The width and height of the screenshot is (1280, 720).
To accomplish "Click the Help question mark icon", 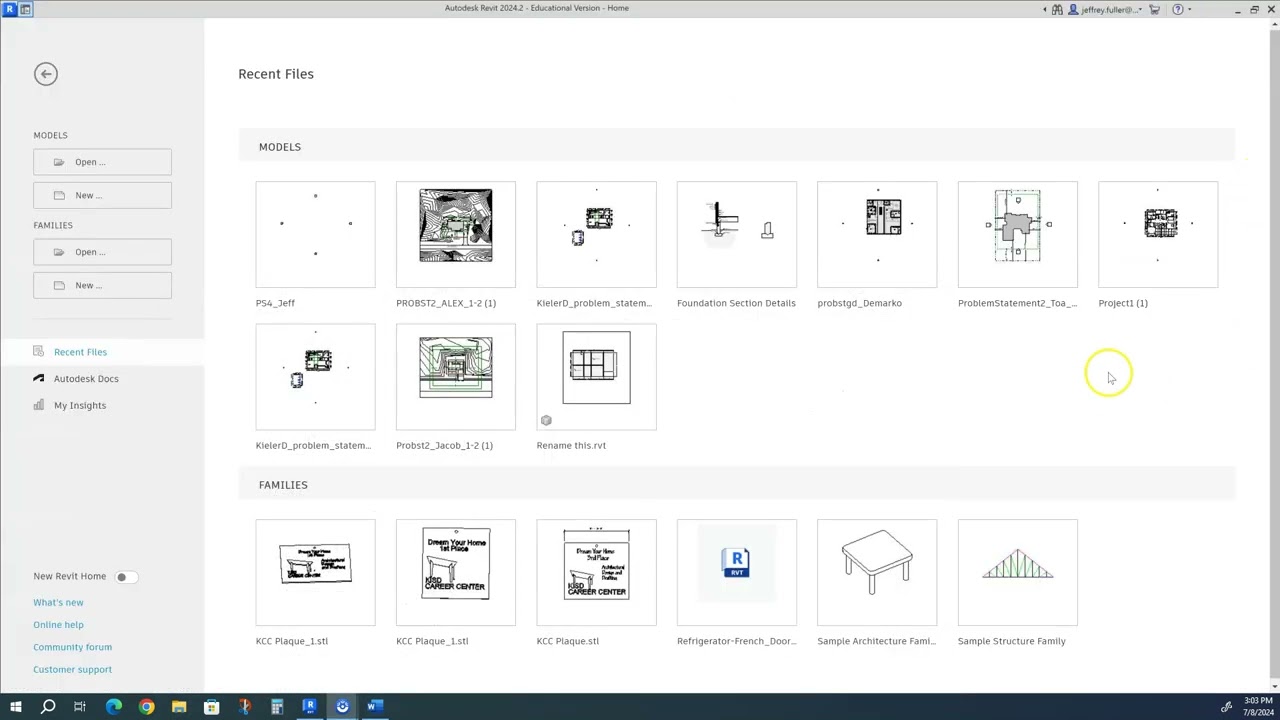I will (1177, 9).
